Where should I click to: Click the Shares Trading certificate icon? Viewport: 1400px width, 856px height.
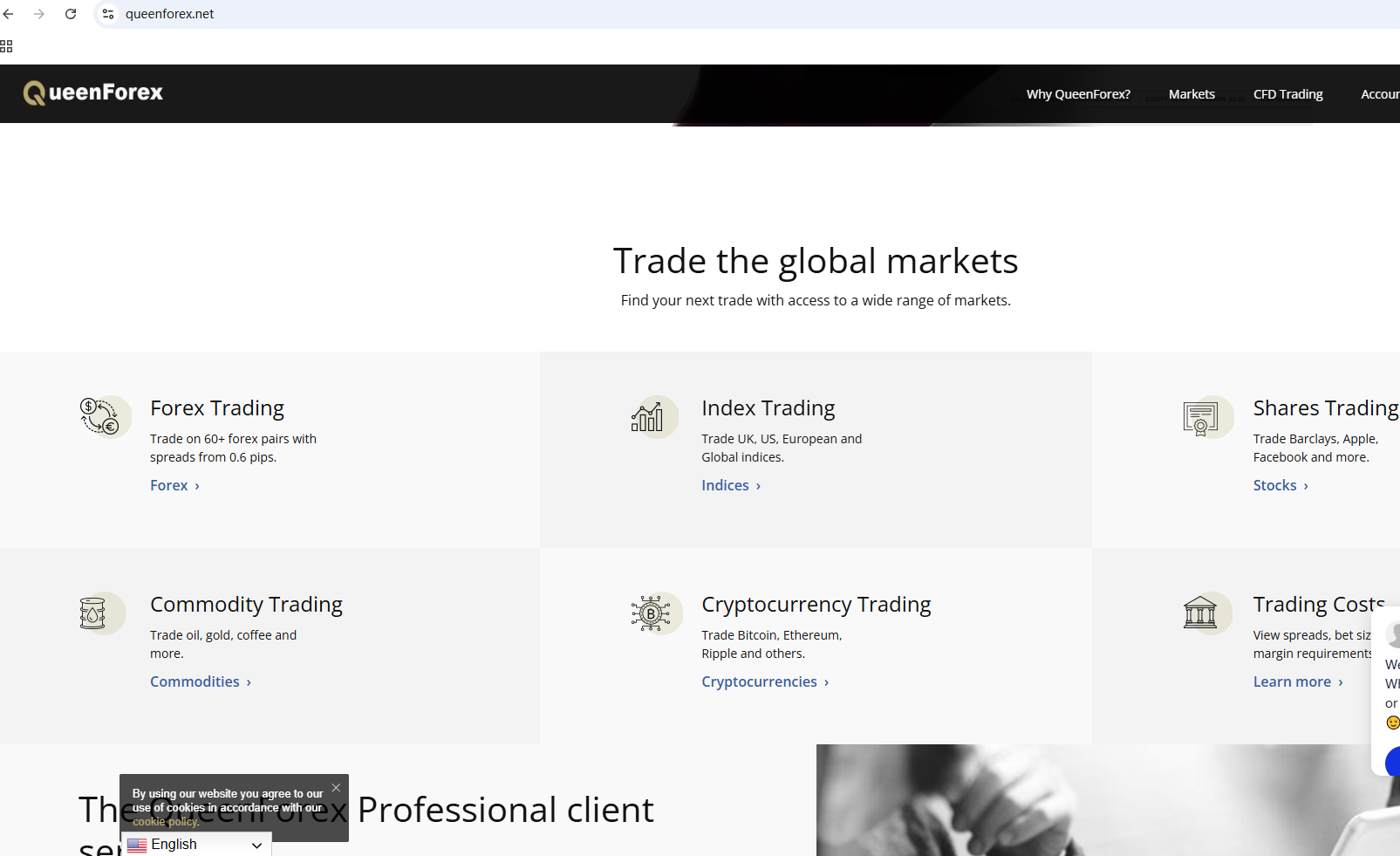[x=1200, y=419]
